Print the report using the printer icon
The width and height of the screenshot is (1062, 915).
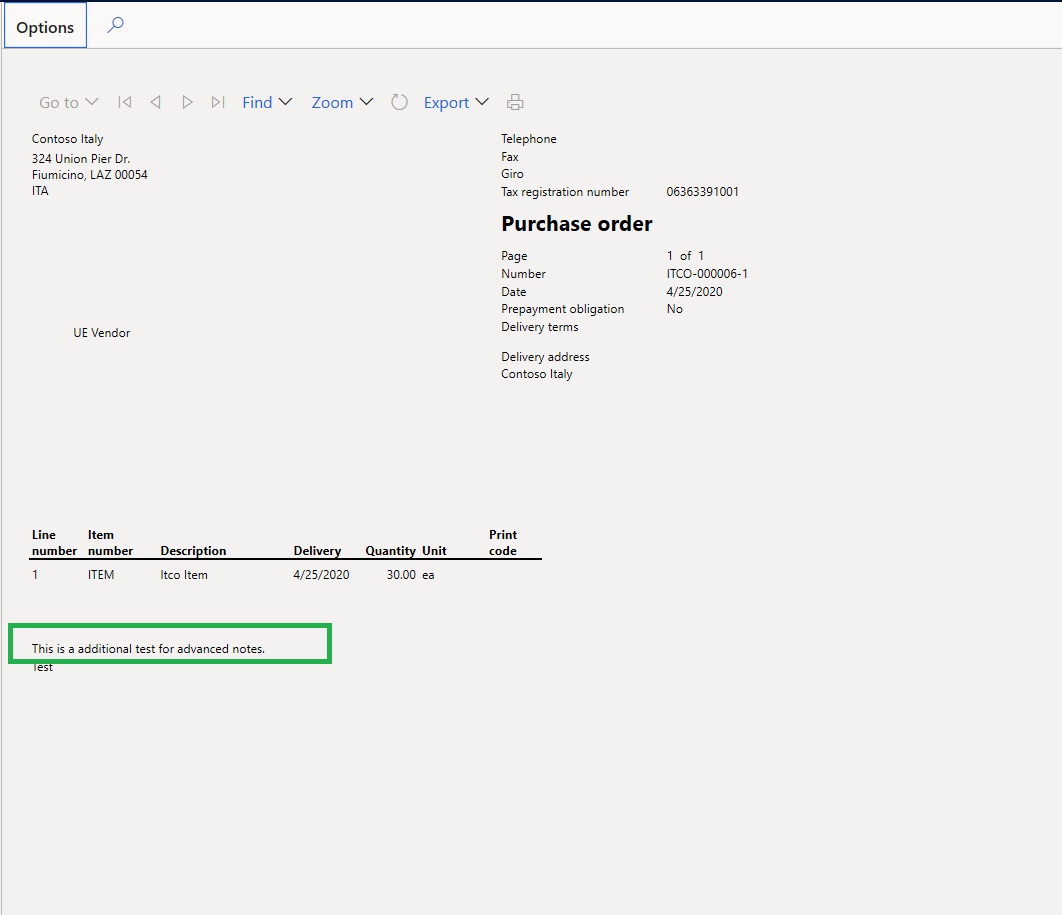pos(515,102)
